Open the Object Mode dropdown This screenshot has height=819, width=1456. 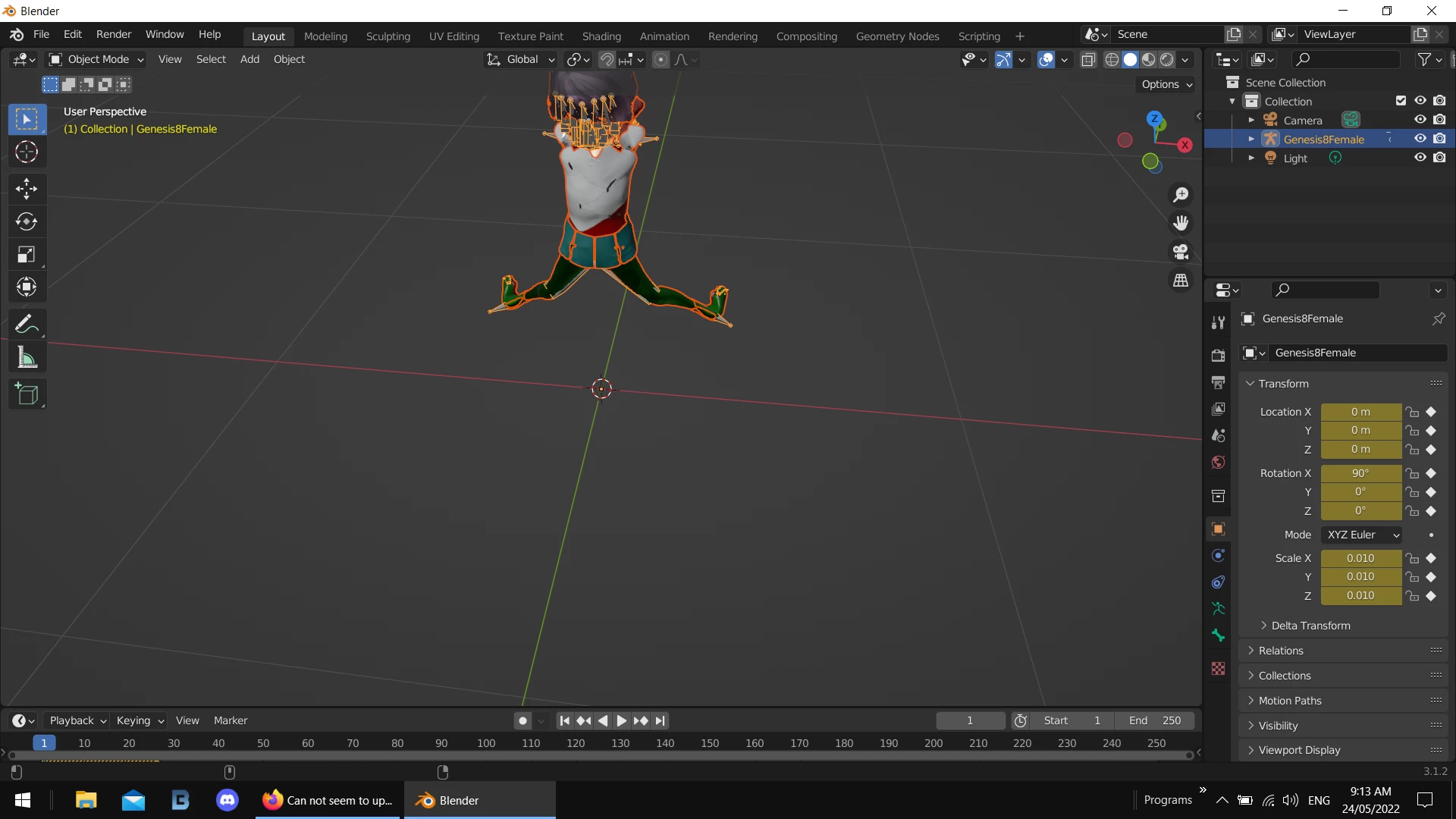96,59
